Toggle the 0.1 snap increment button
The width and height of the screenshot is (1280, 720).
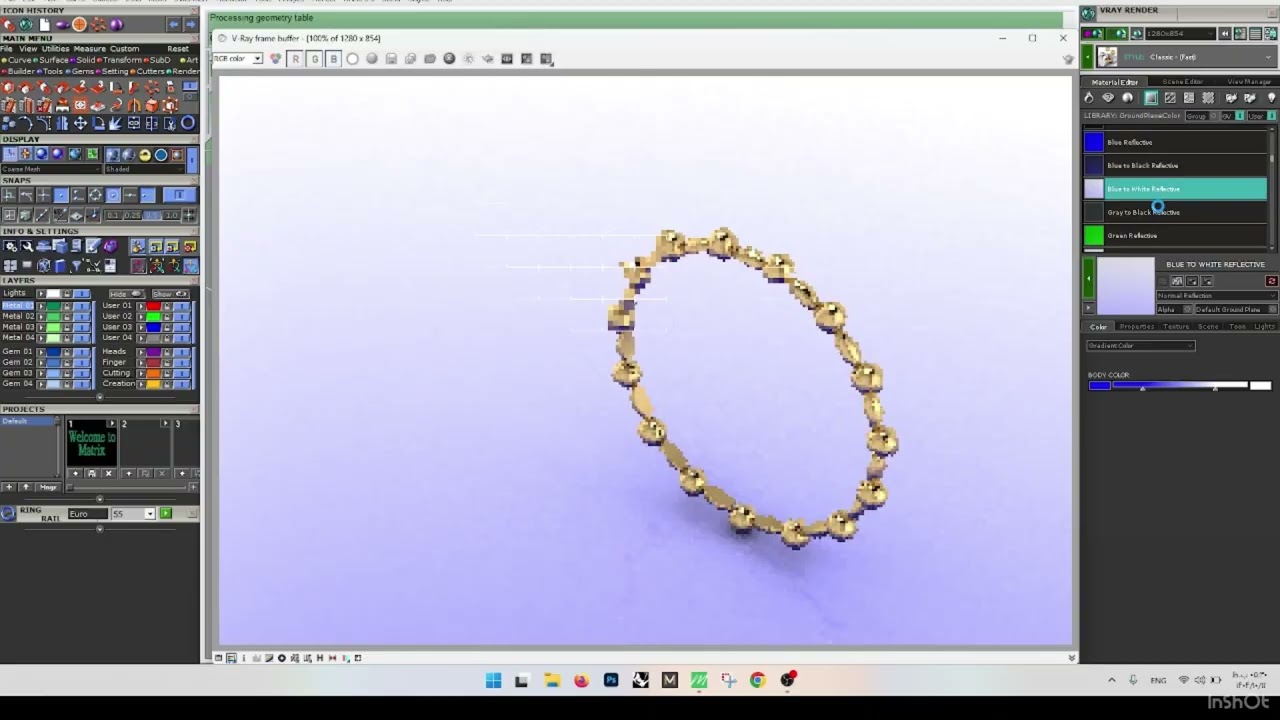coord(112,215)
